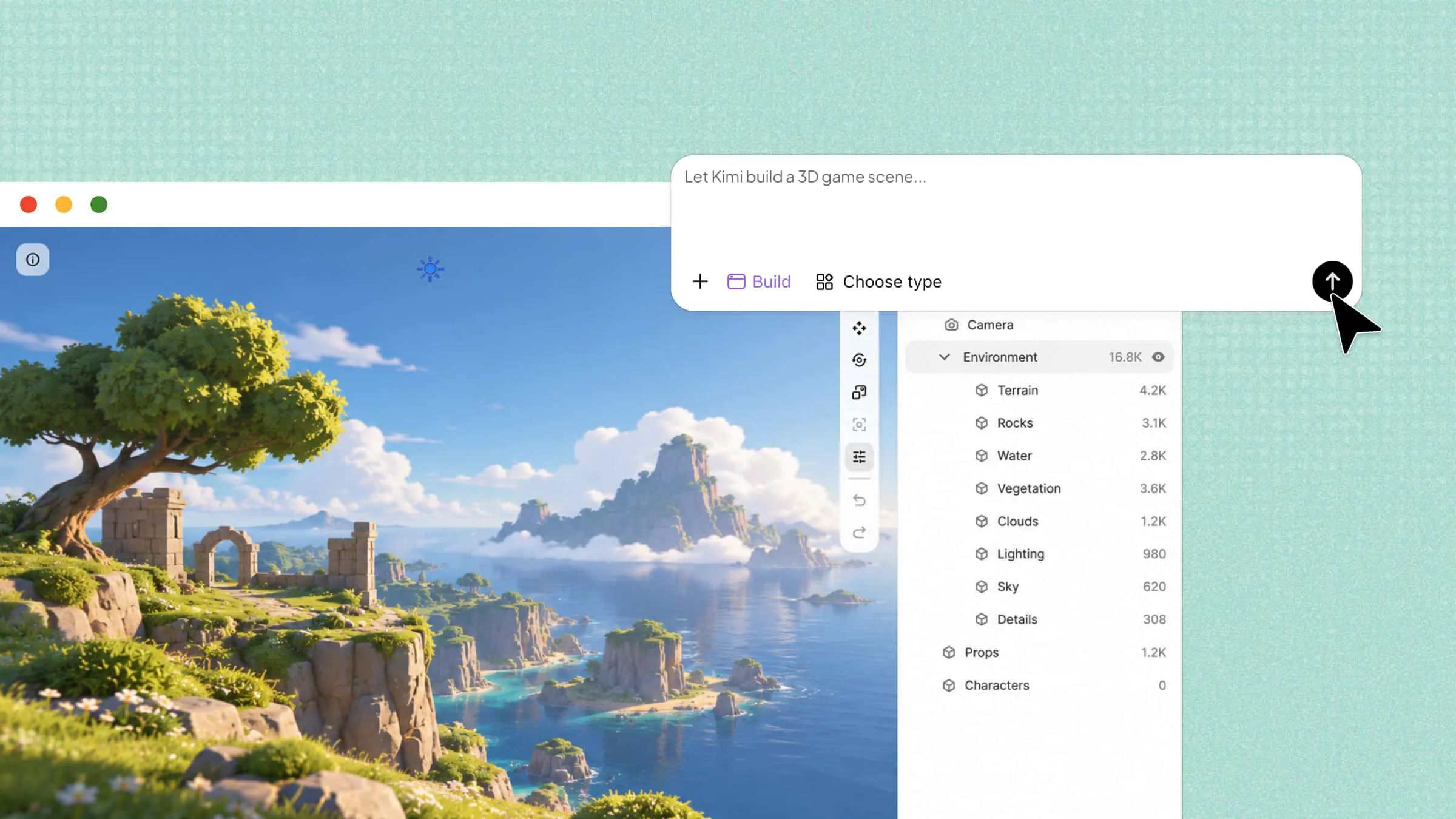Click the focus frame tool icon

[859, 425]
